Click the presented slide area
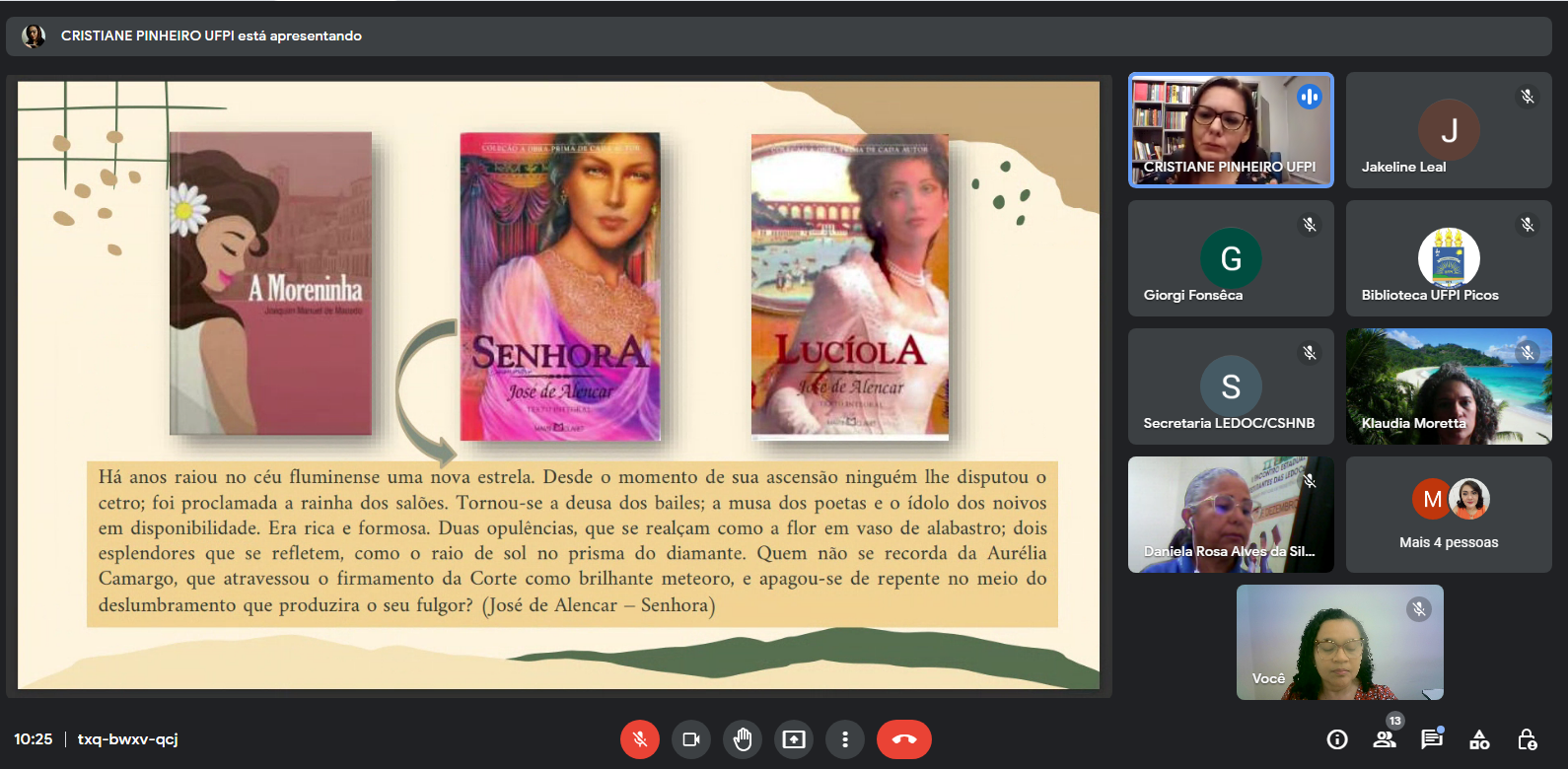Image resolution: width=1568 pixels, height=769 pixels. click(x=558, y=385)
